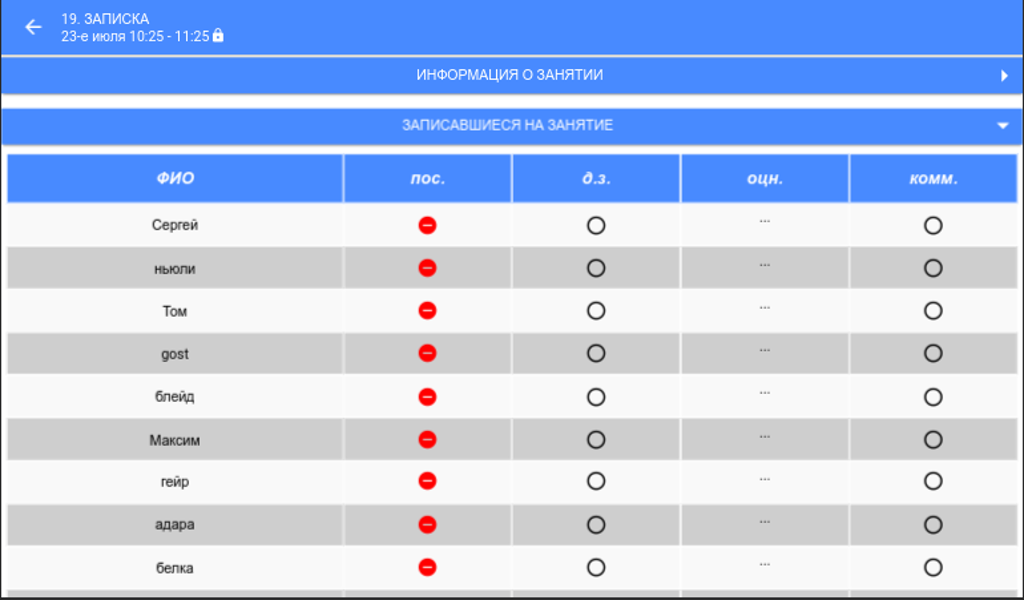Open grade selector for Максим

click(x=764, y=437)
